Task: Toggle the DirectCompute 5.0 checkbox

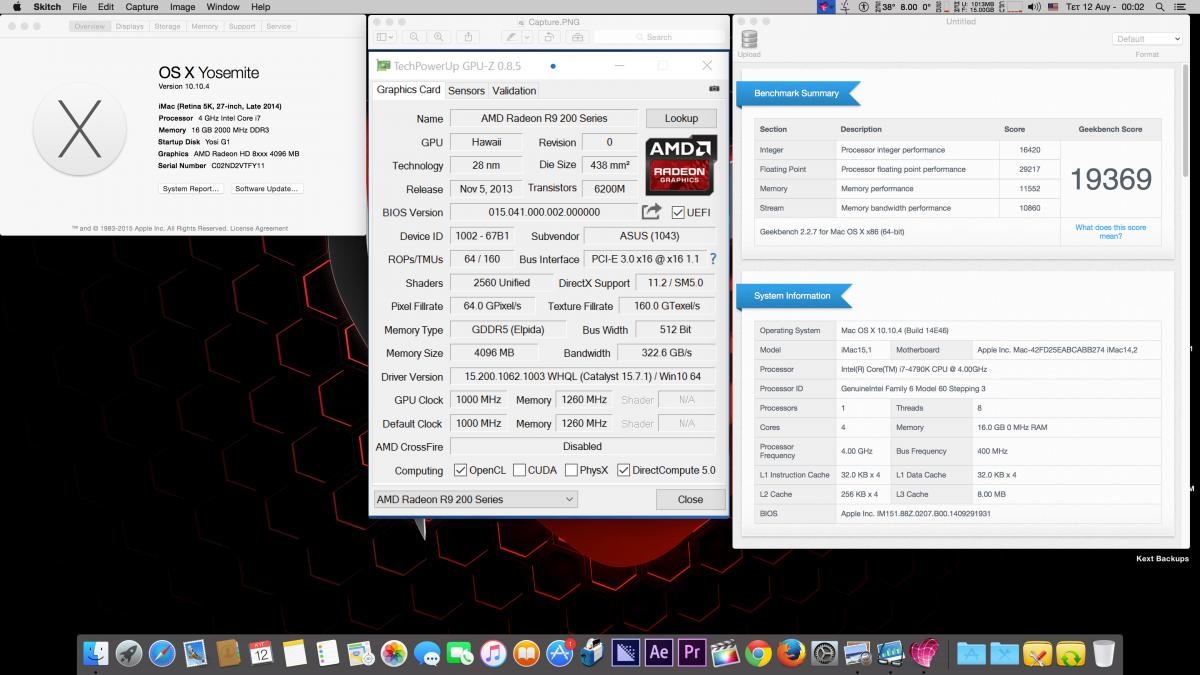Action: (623, 470)
